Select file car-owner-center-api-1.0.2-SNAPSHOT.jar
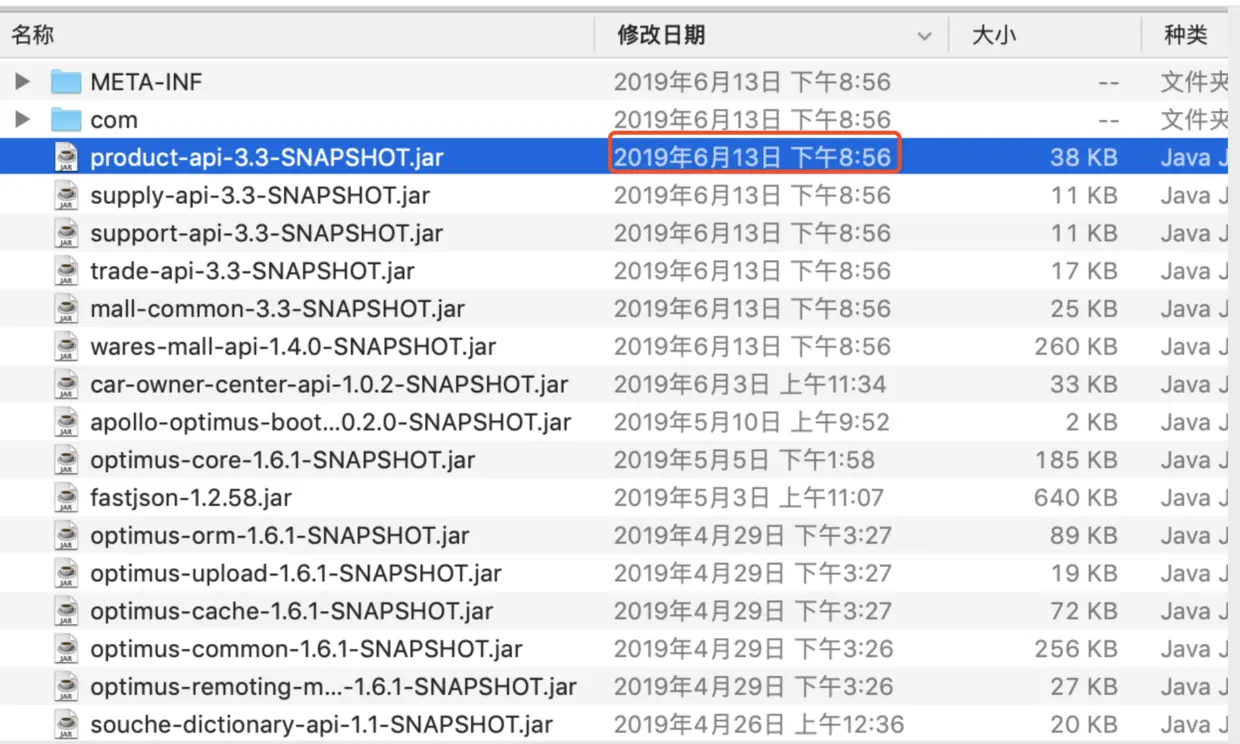This screenshot has width=1240, height=744. 329,384
